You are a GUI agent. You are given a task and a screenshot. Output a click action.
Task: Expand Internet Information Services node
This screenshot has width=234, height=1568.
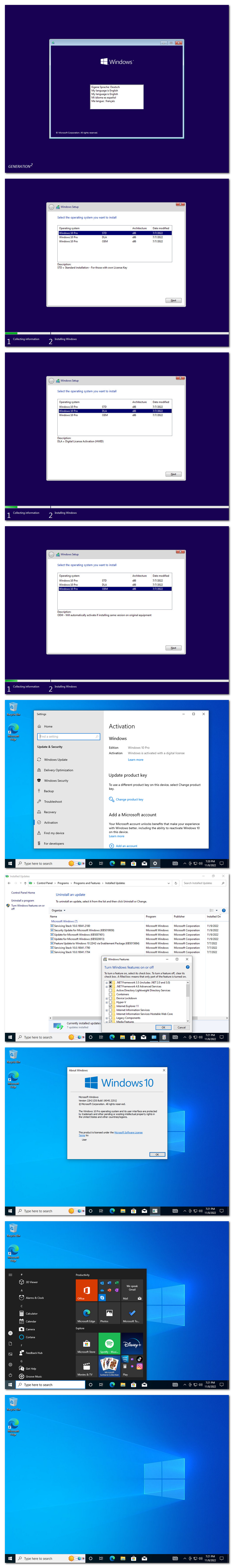click(106, 1010)
